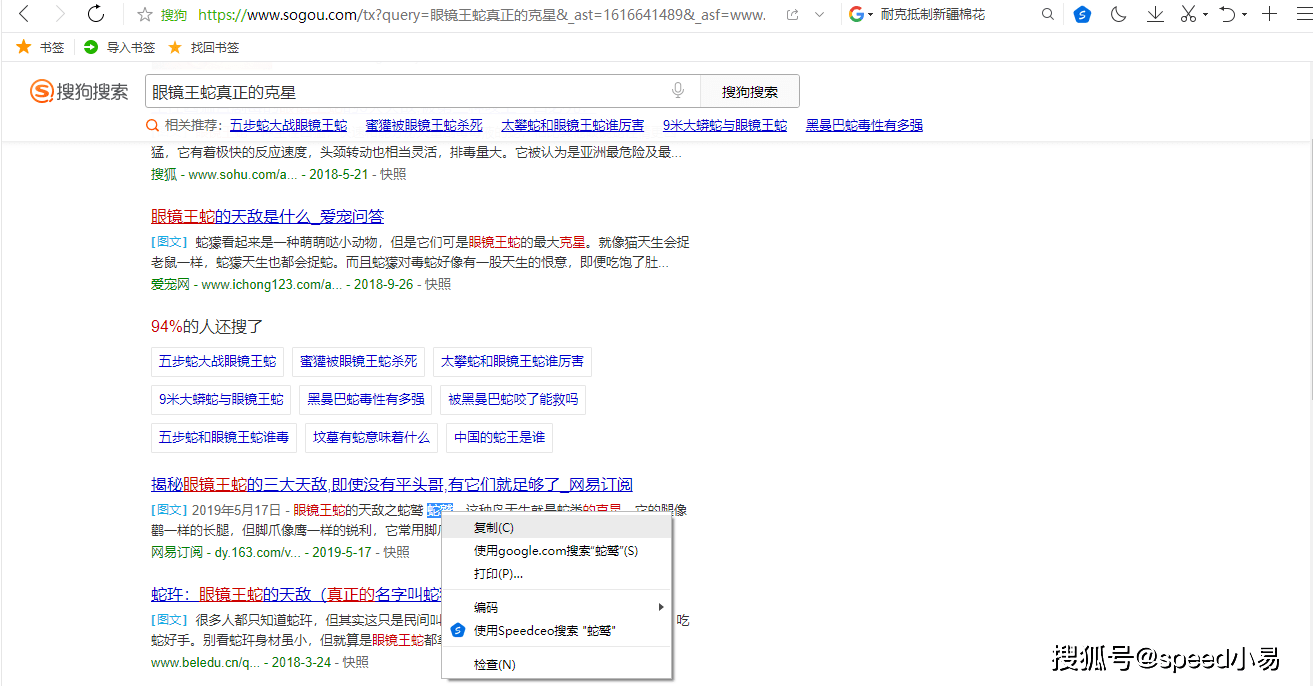1313x686 pixels.
Task: Expand the undo arrow dropdown
Action: point(1244,15)
